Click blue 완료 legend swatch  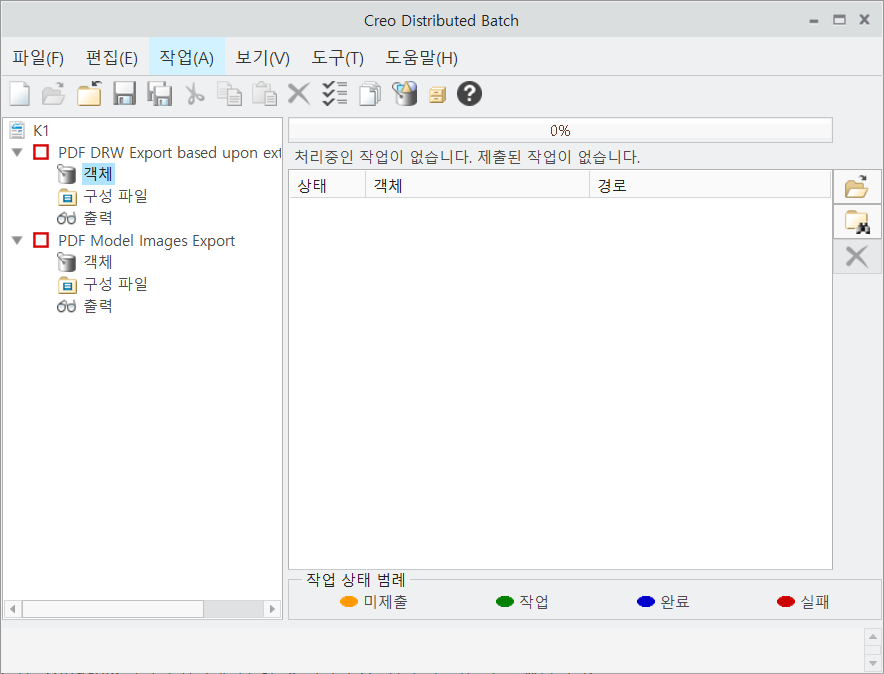(646, 602)
